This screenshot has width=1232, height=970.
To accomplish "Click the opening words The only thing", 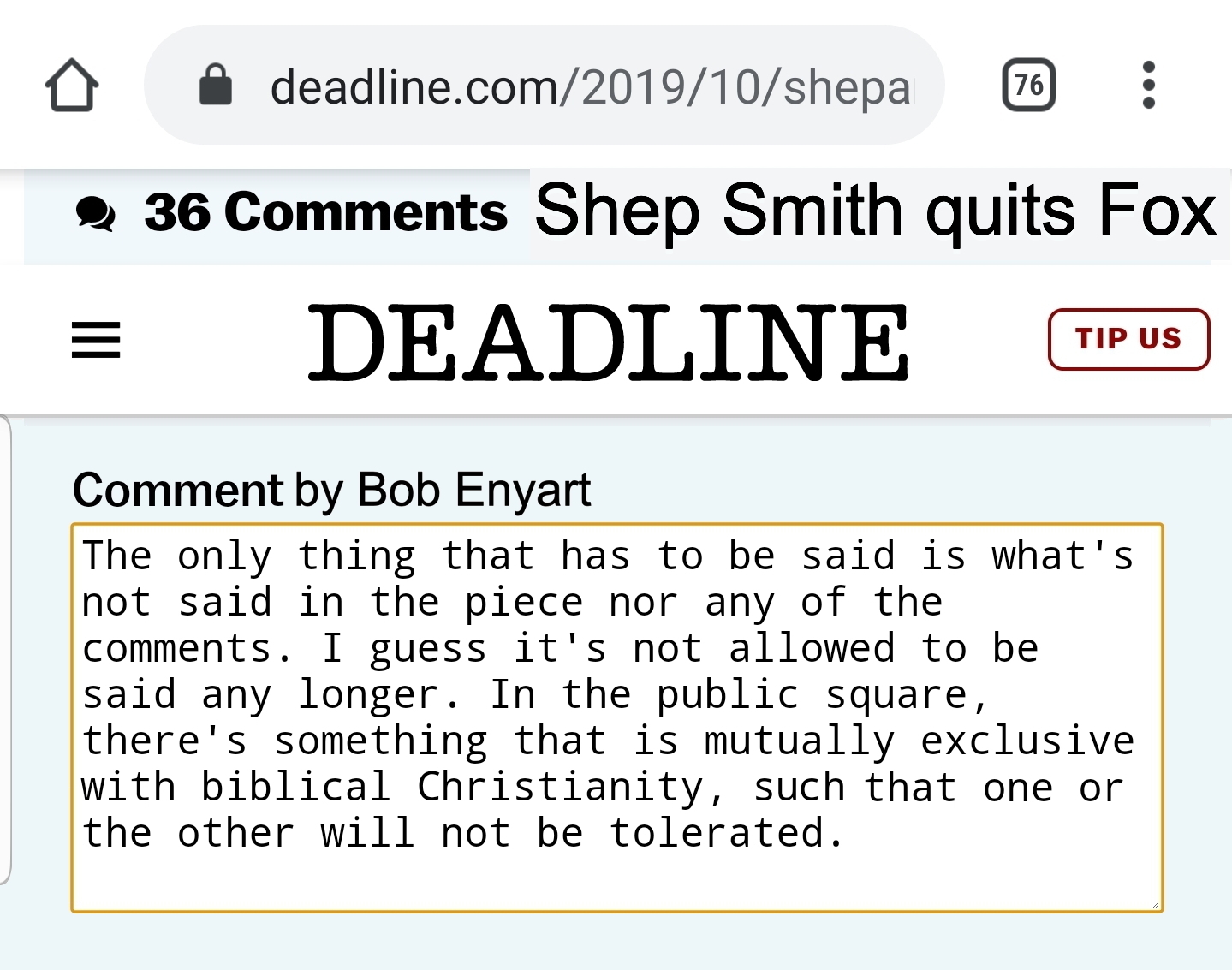I will (248, 556).
